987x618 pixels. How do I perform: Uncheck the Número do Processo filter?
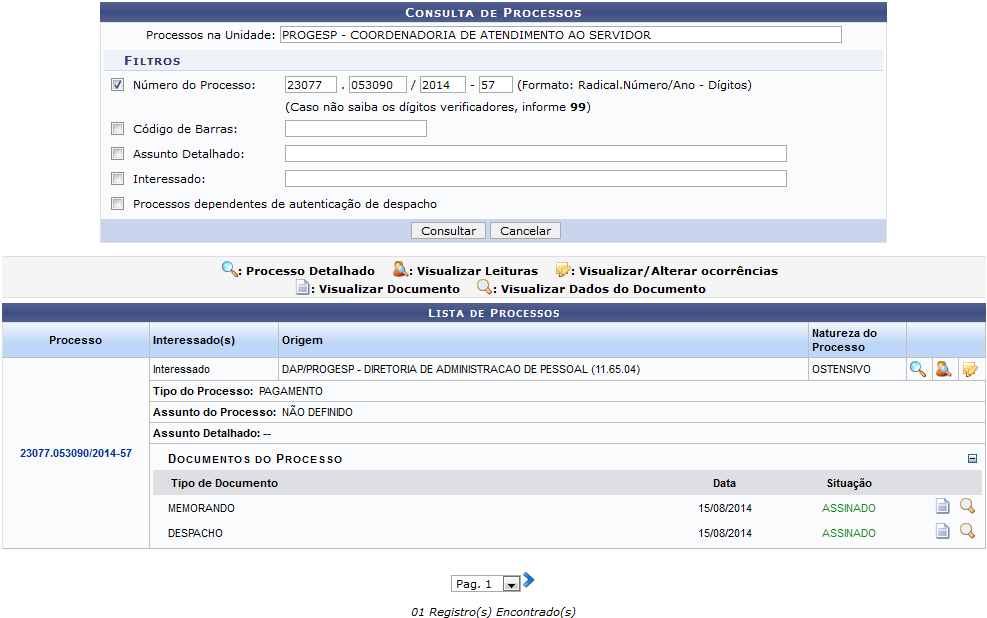point(118,85)
